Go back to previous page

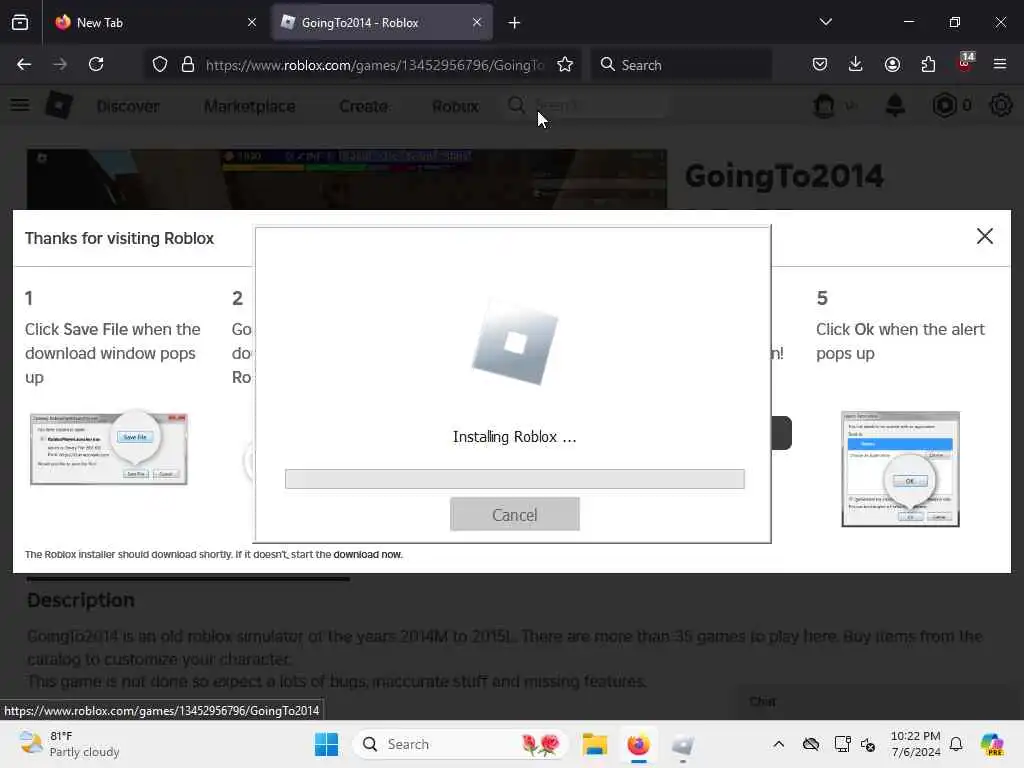pos(24,64)
